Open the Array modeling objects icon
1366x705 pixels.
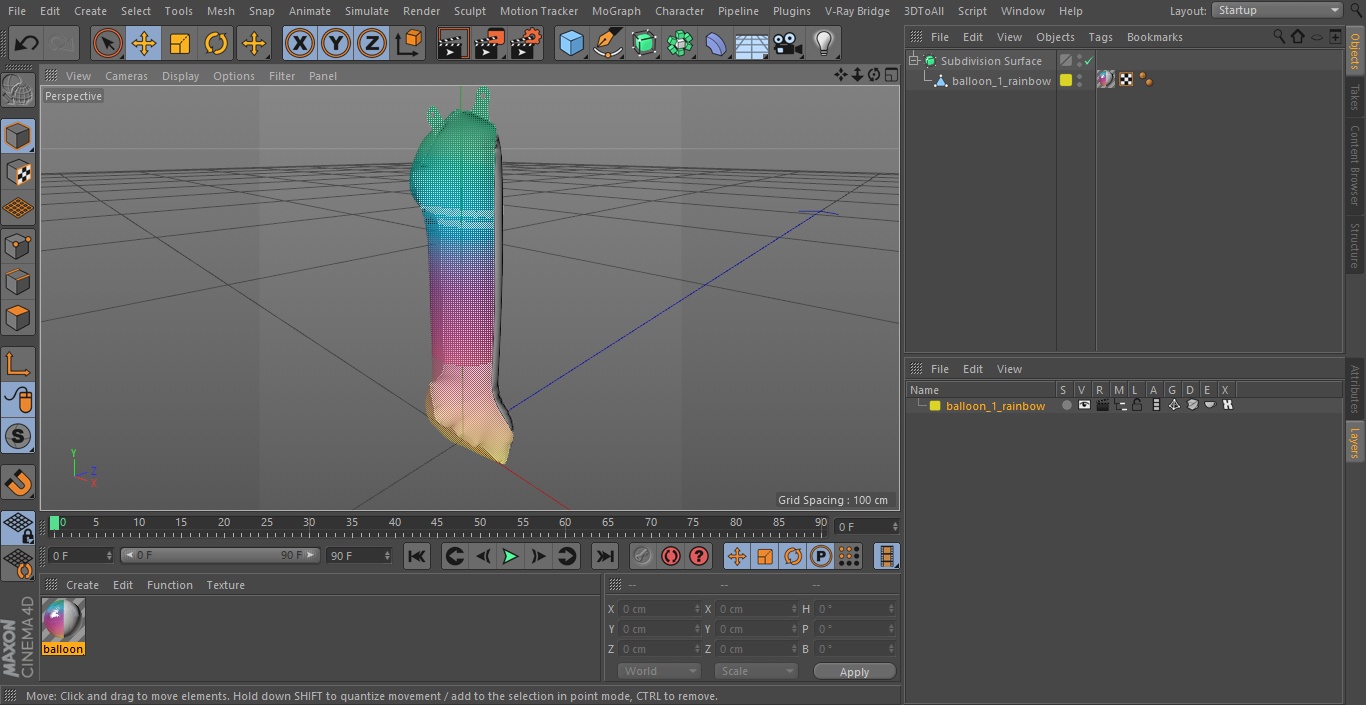(680, 44)
